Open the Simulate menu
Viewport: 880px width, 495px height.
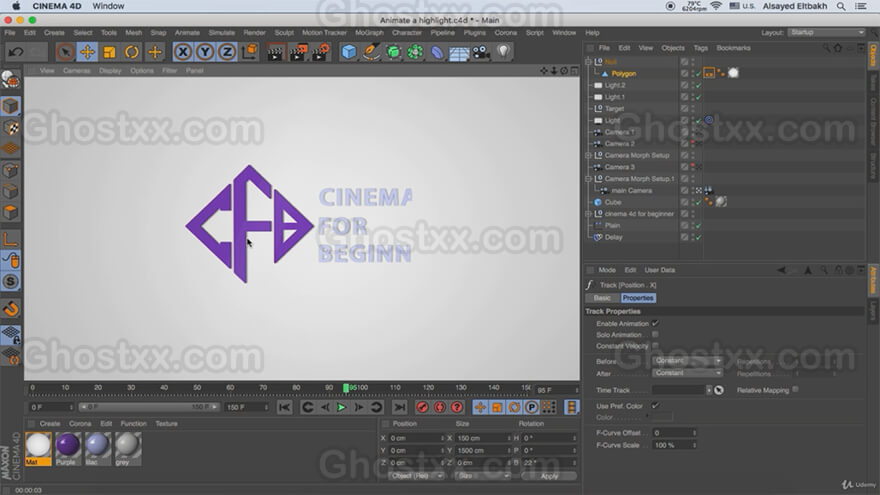(x=222, y=33)
